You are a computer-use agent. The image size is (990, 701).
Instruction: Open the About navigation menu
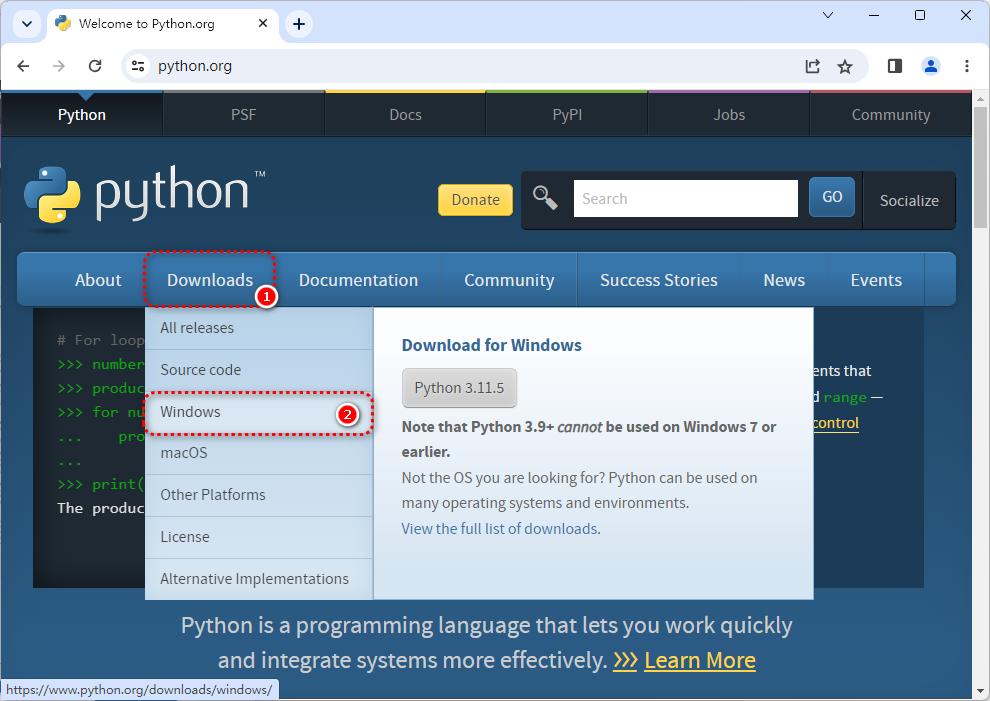point(98,280)
